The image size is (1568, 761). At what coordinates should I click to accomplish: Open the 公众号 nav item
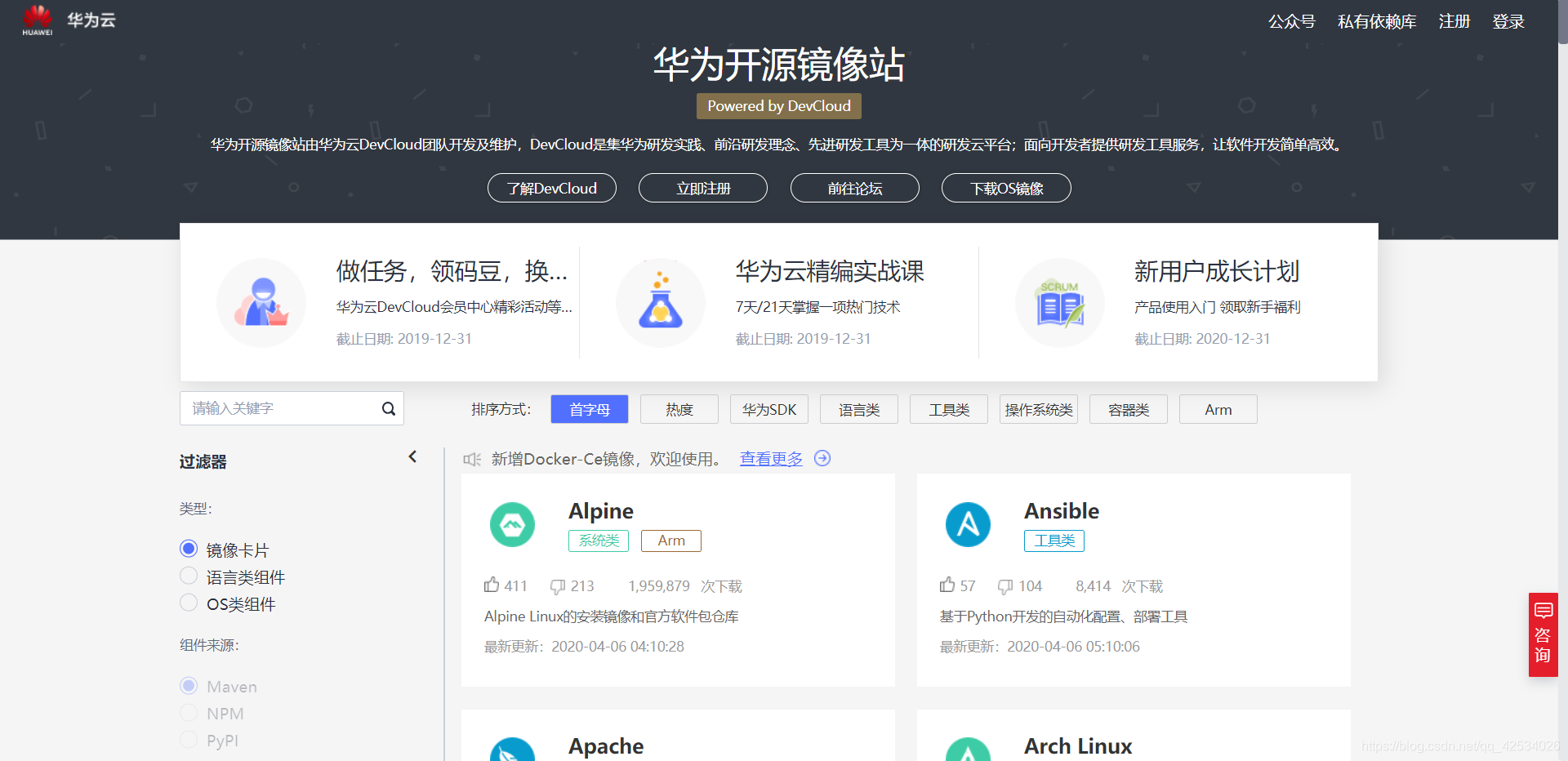[1292, 22]
